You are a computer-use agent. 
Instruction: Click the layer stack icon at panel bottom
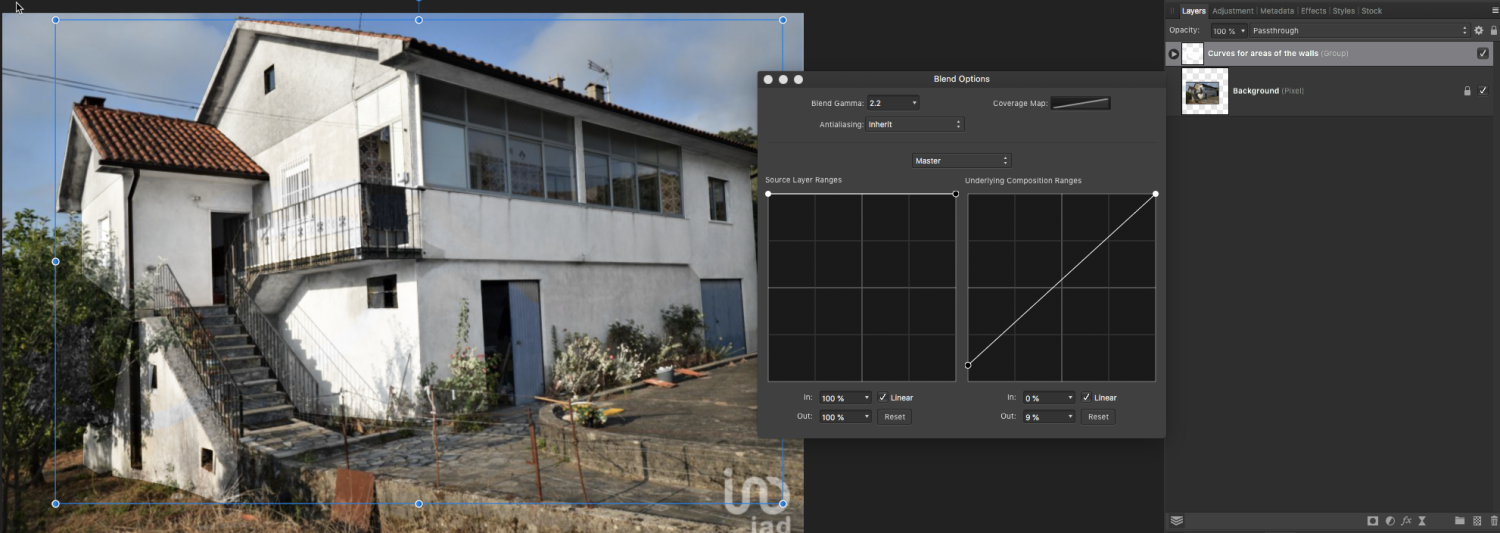pyautogui.click(x=1177, y=521)
